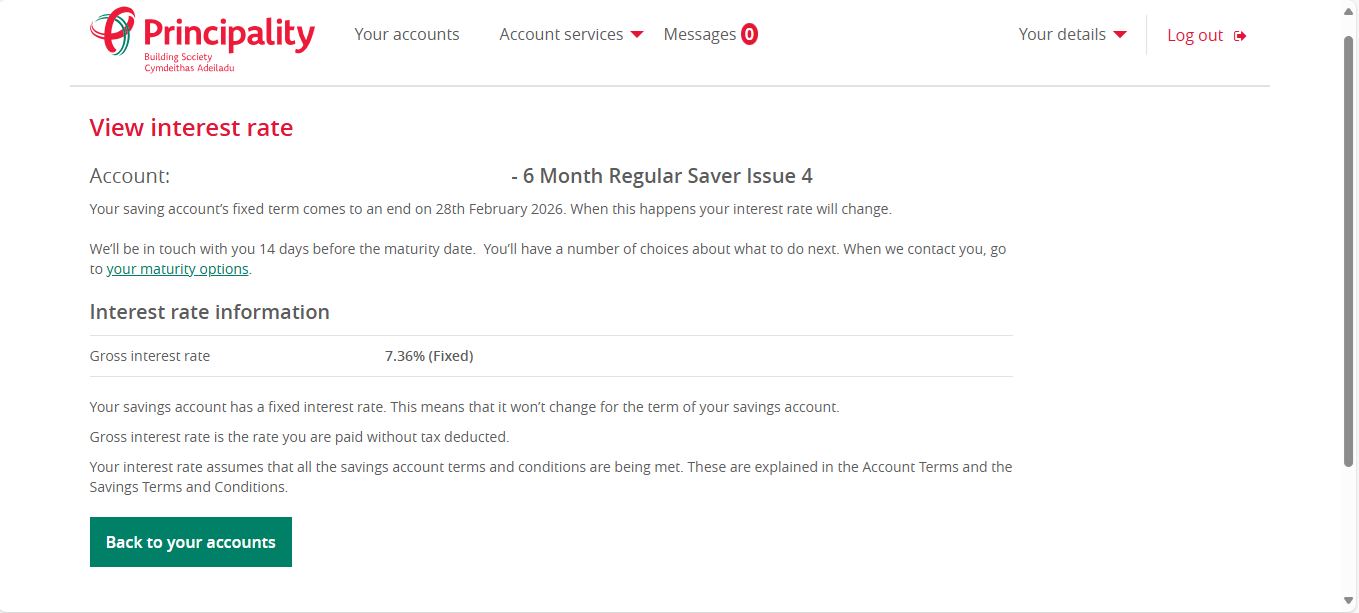
Task: Click the 7.36% (Fixed) rate value
Action: coord(429,356)
